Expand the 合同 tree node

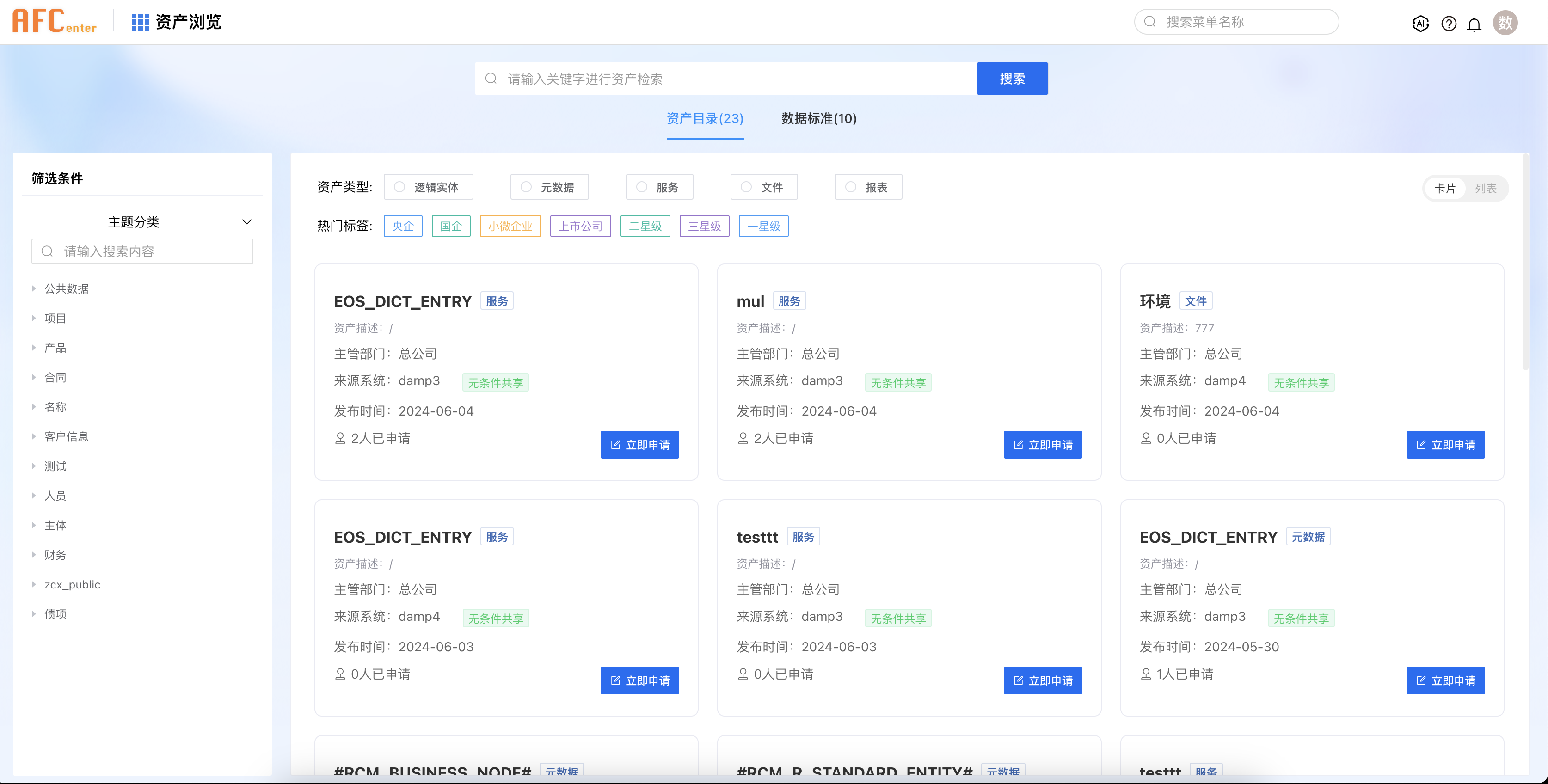coord(34,377)
